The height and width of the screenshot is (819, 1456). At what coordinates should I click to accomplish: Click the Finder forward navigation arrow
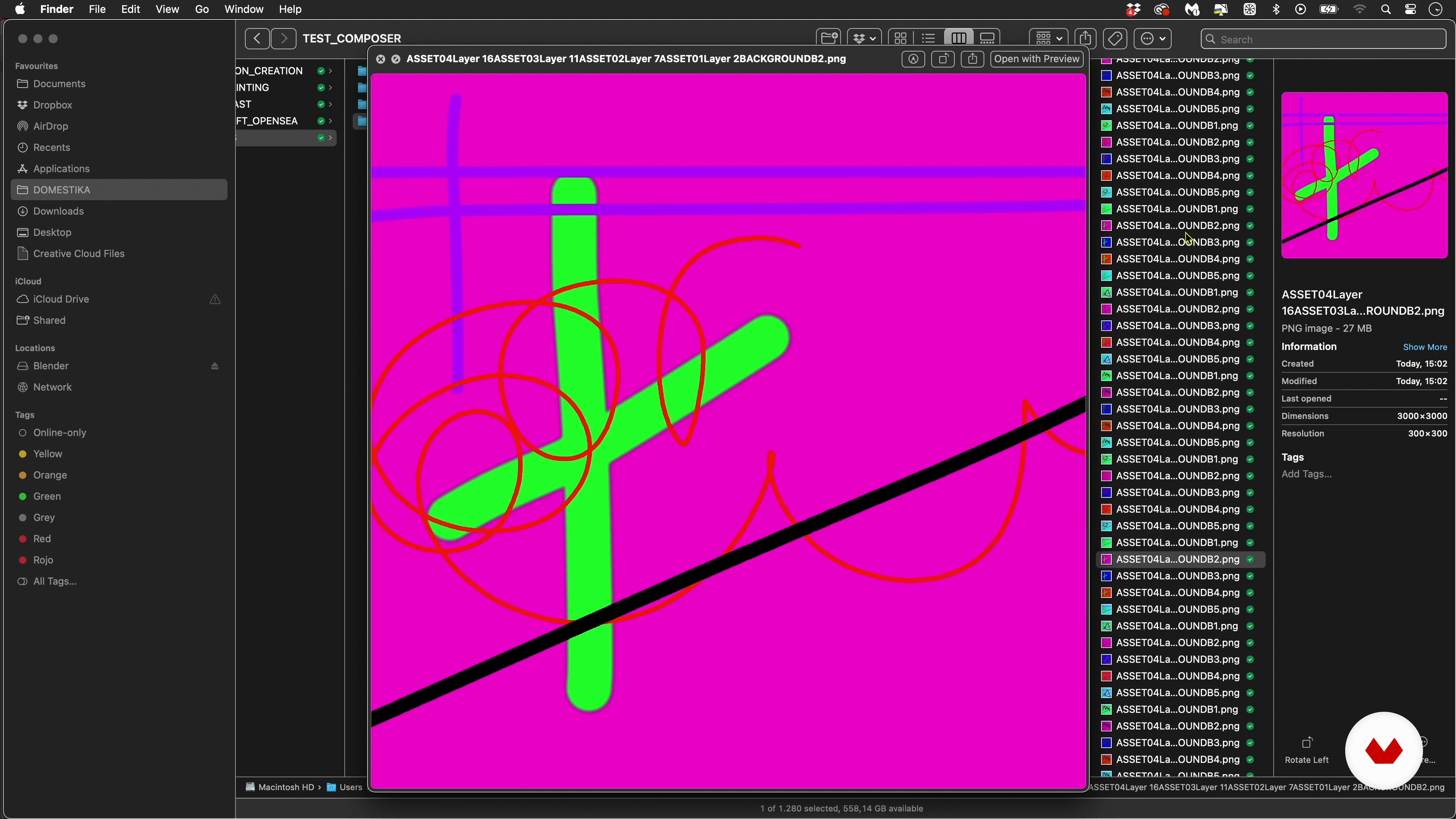[x=284, y=38]
